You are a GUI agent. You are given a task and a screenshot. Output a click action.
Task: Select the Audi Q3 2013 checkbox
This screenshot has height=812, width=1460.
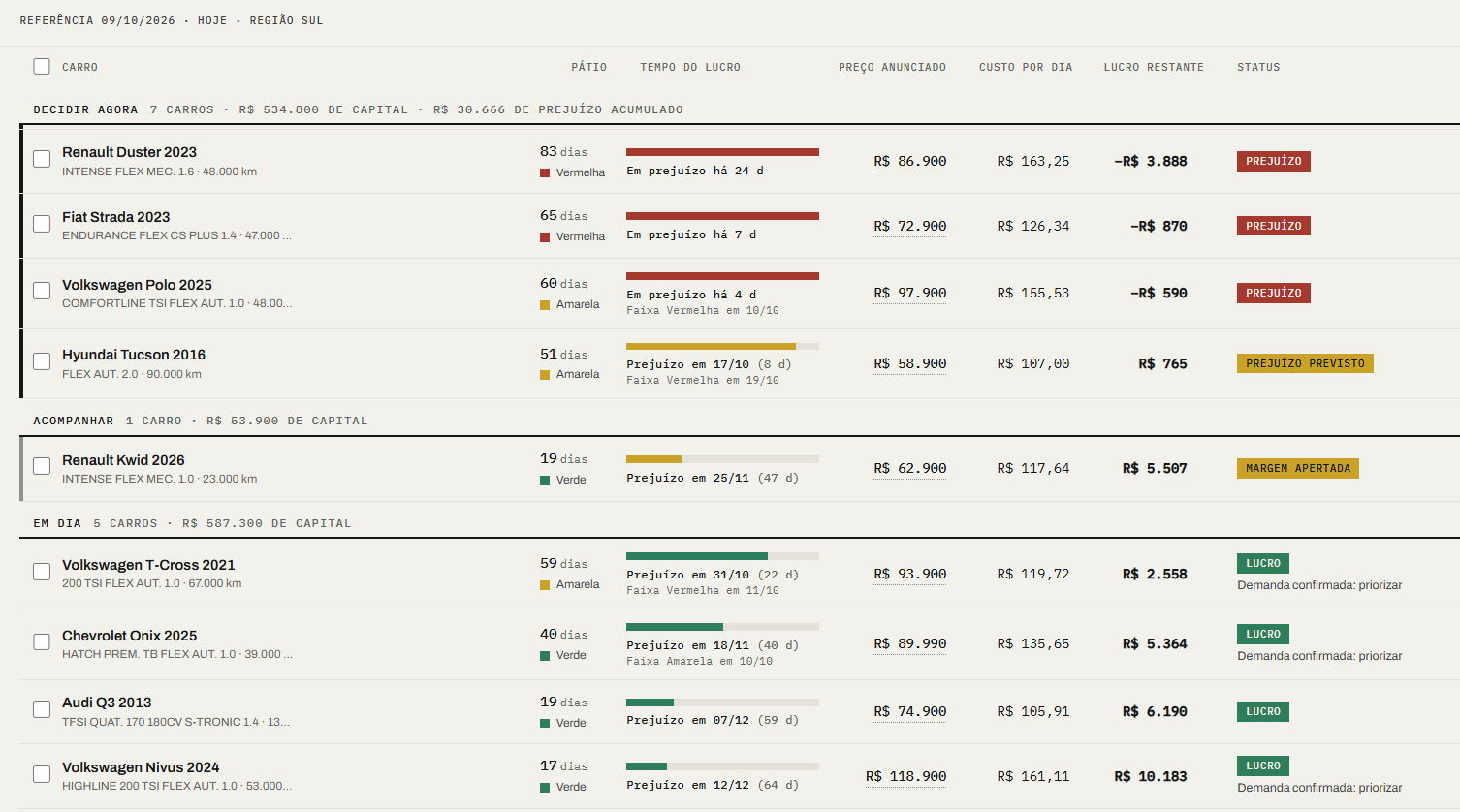42,709
